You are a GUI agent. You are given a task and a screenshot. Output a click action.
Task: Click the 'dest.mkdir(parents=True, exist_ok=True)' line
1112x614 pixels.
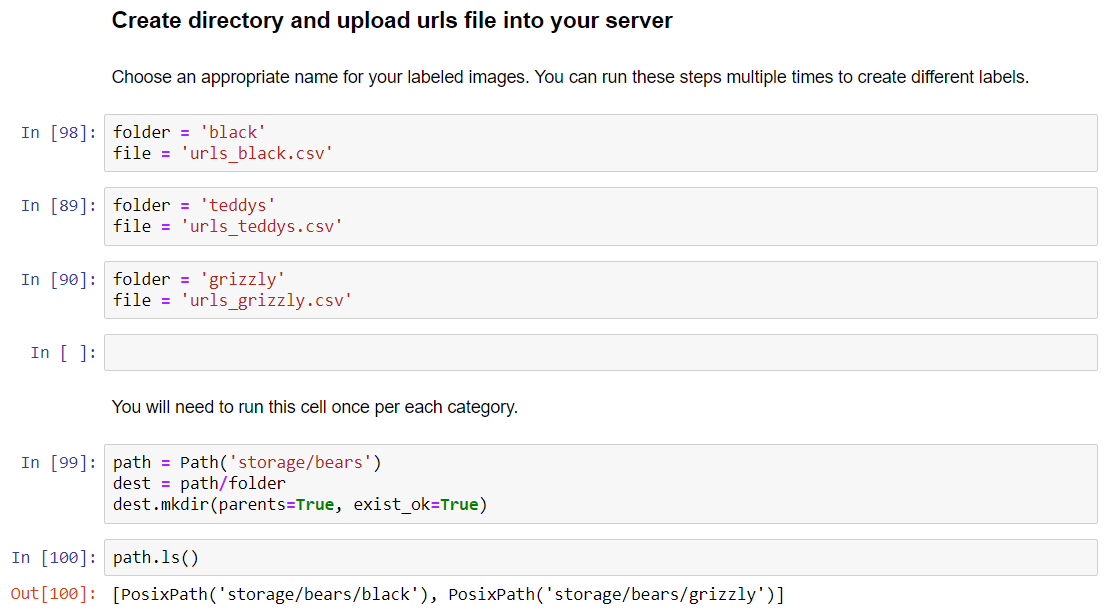click(300, 505)
